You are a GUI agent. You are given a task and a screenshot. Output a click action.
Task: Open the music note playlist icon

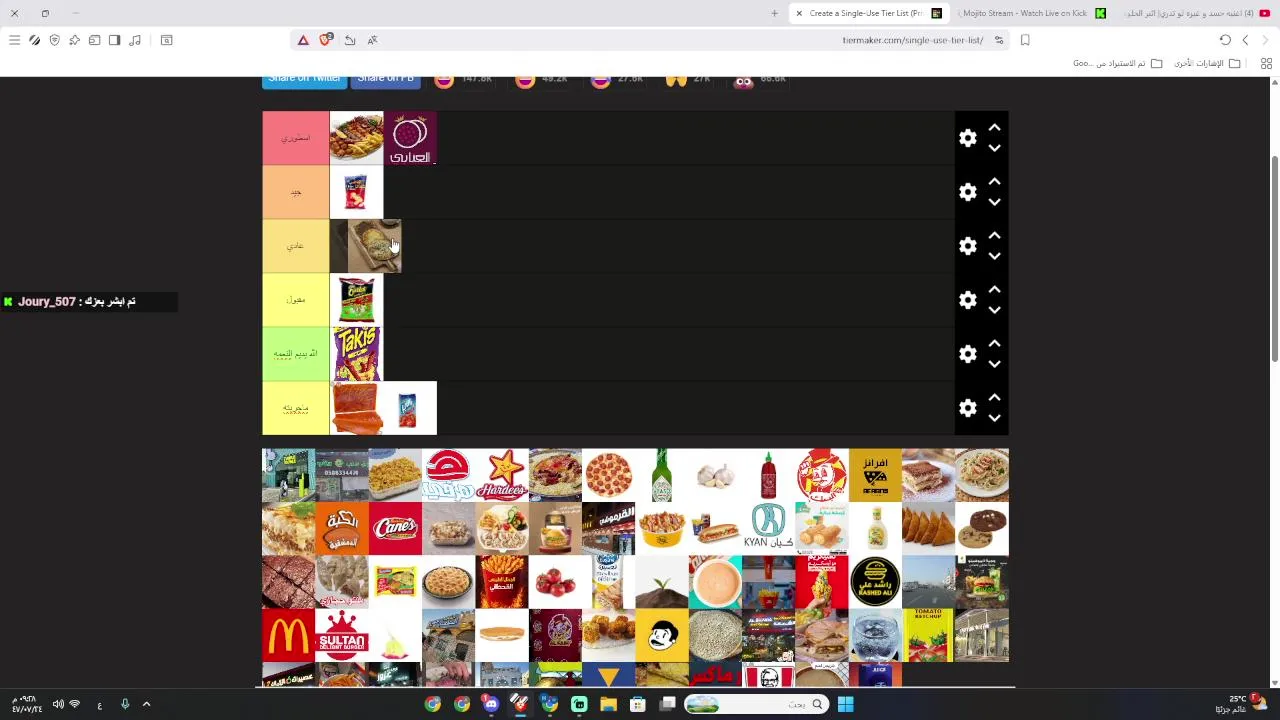(135, 40)
